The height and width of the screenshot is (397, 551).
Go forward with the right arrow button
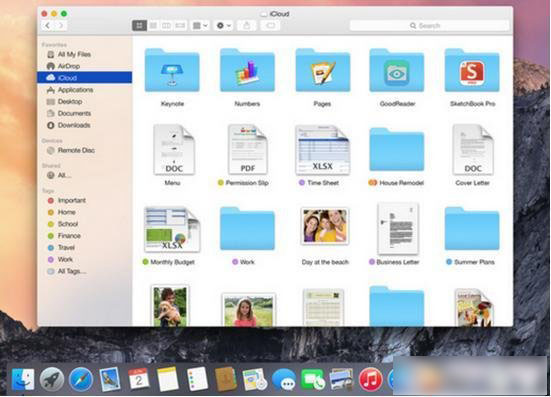pyautogui.click(x=61, y=25)
